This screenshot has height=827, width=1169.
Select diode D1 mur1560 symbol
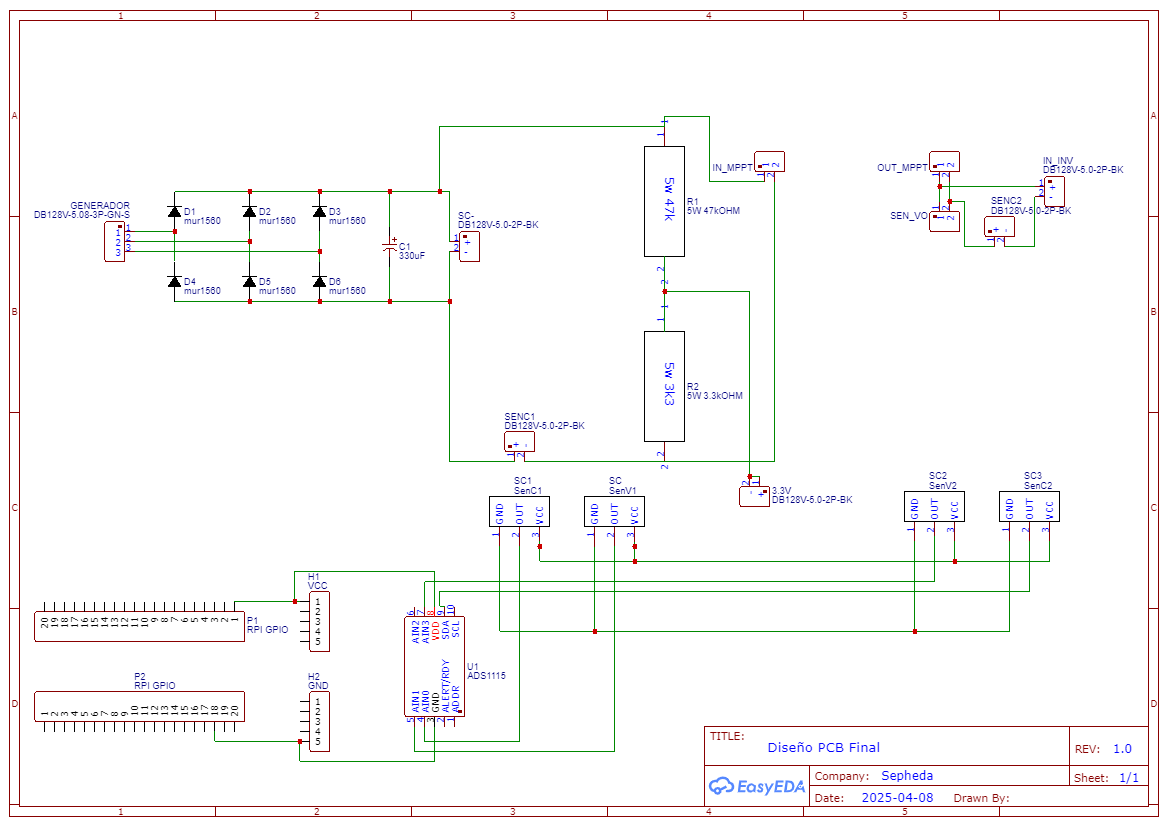point(174,212)
